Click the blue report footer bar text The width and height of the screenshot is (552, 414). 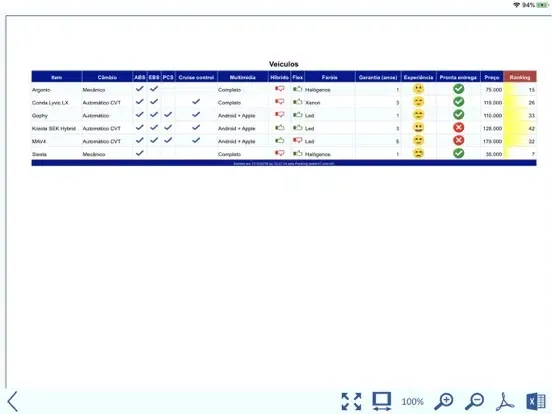(x=284, y=163)
